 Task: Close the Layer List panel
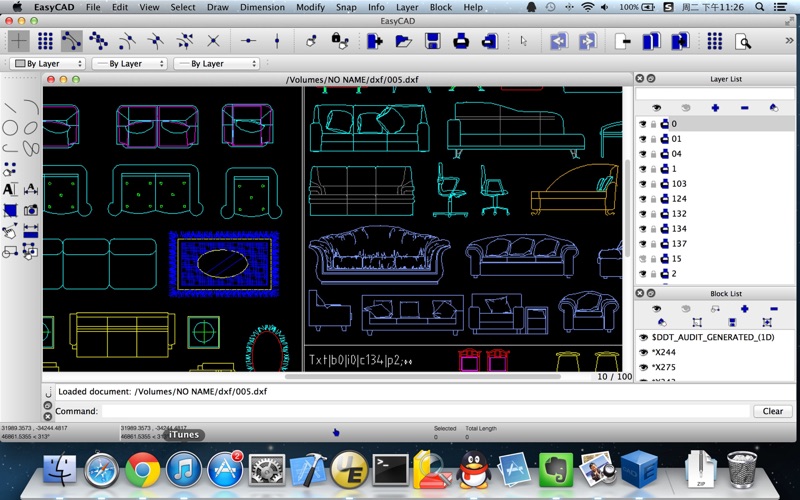639,79
